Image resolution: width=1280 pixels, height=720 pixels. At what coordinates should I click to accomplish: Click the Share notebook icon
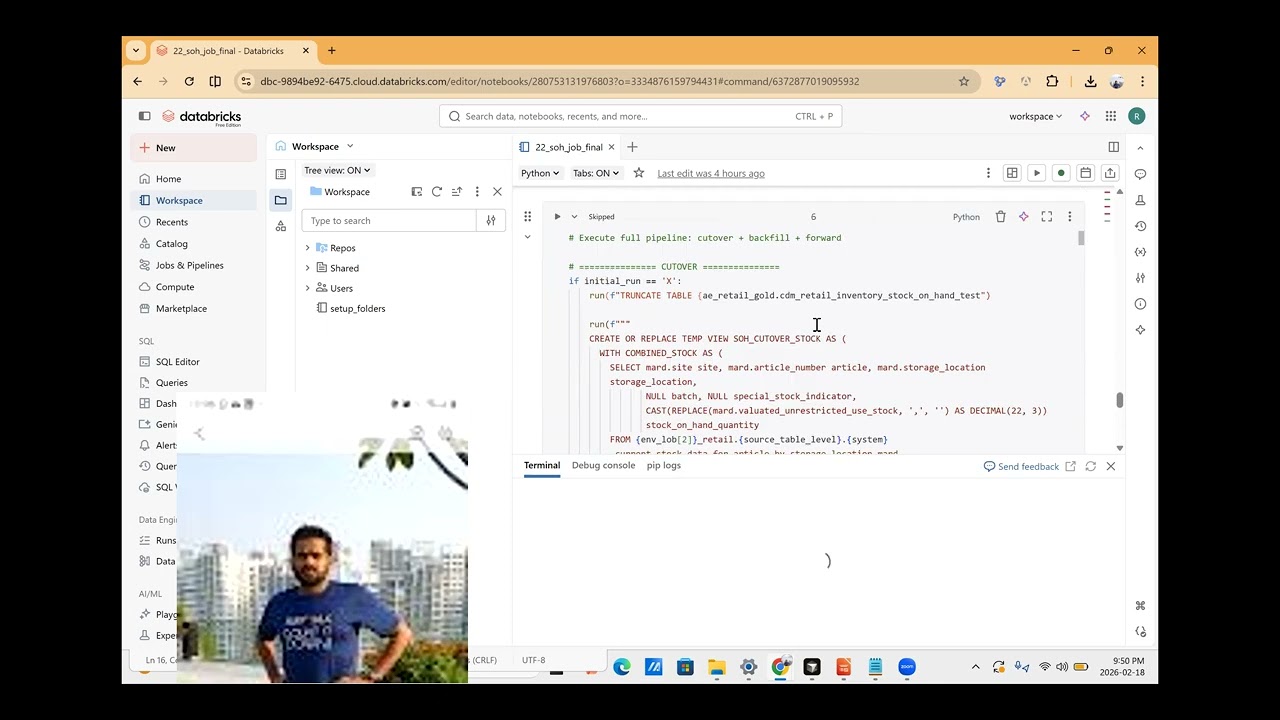1110,173
